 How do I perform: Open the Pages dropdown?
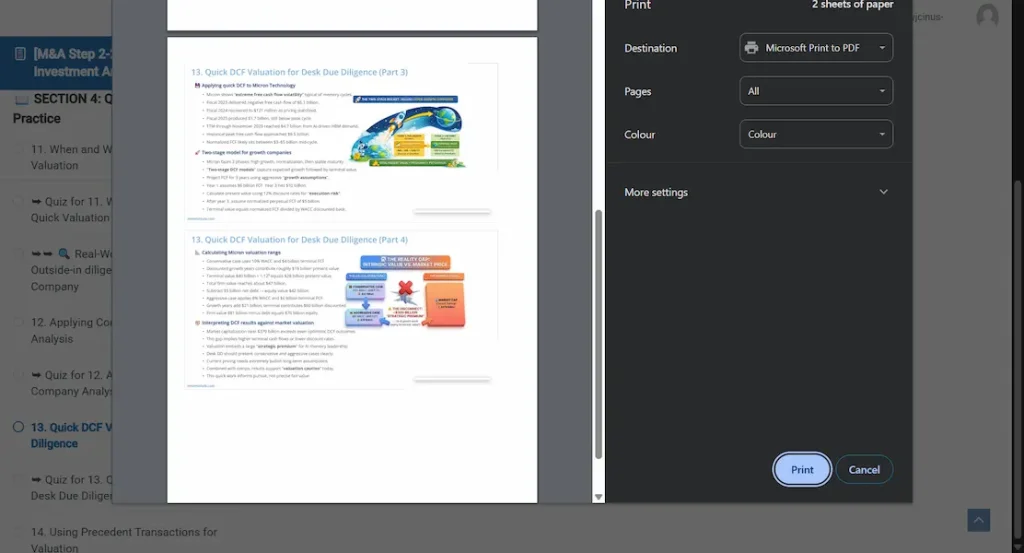click(816, 91)
